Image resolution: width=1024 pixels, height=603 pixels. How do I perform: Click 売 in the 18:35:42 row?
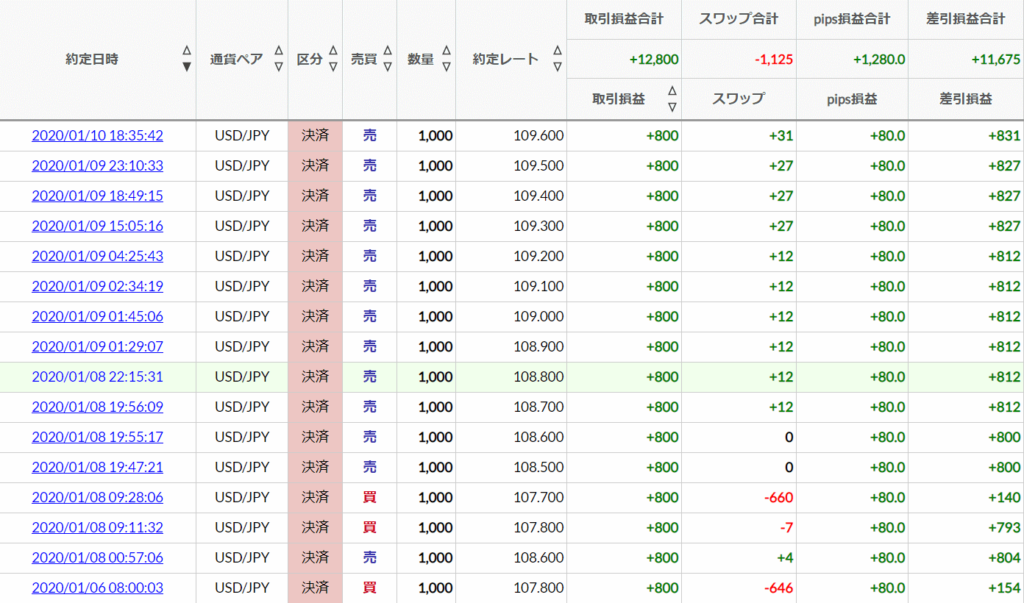pos(370,136)
